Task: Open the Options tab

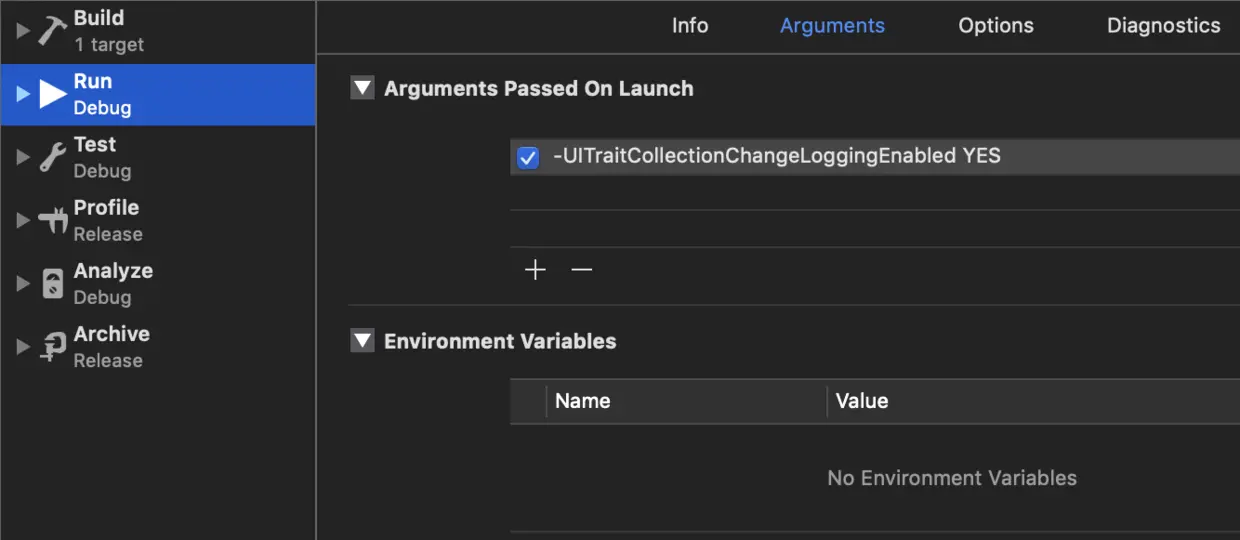Action: (996, 26)
